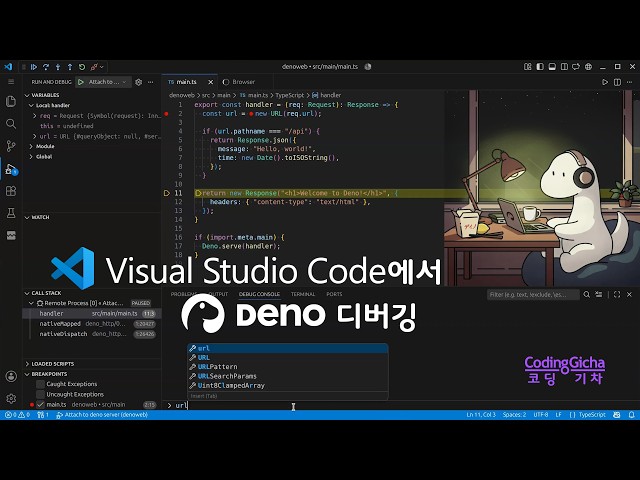Open the Source Control view
This screenshot has width=640, height=480.
coord(11,146)
